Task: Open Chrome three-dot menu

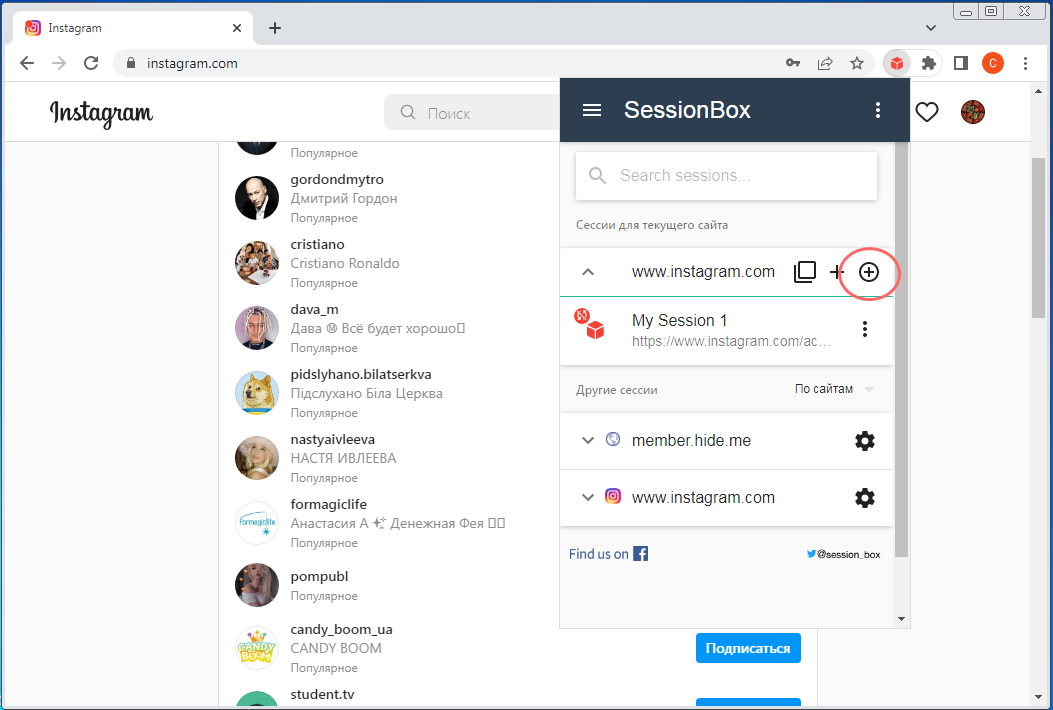Action: tap(1025, 64)
